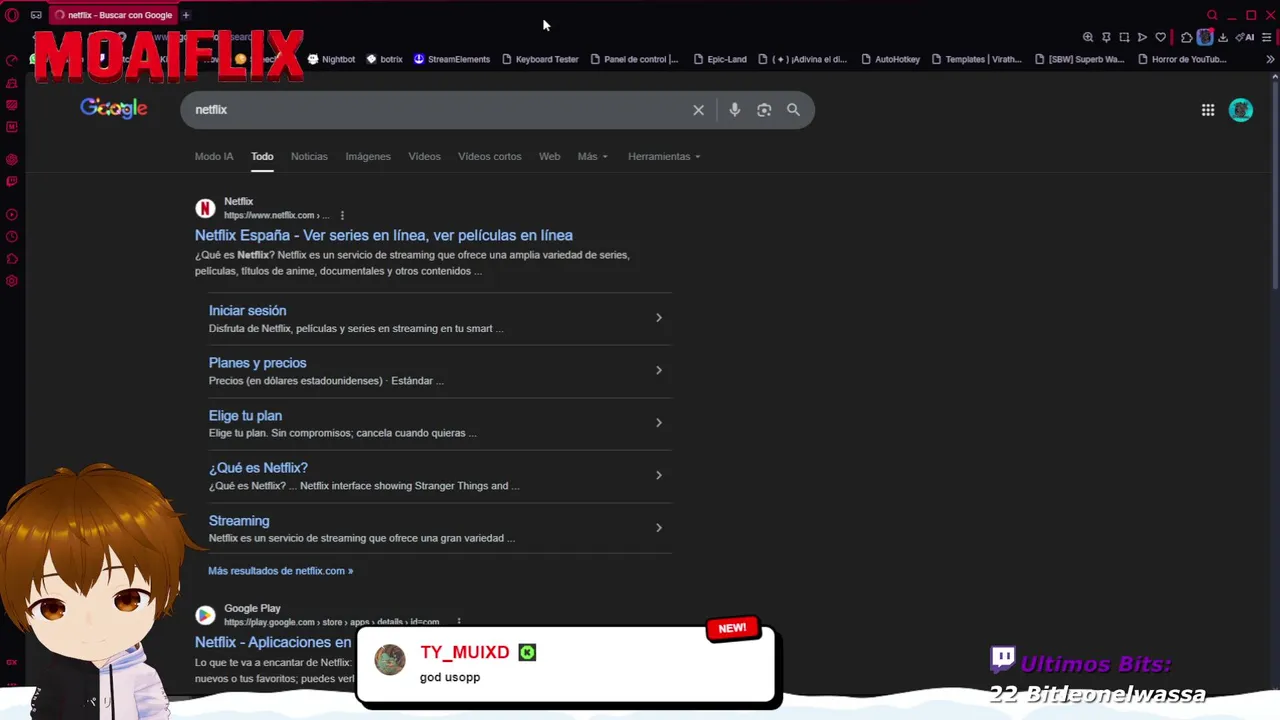Open three-dot options for Netflix result

click(342, 215)
